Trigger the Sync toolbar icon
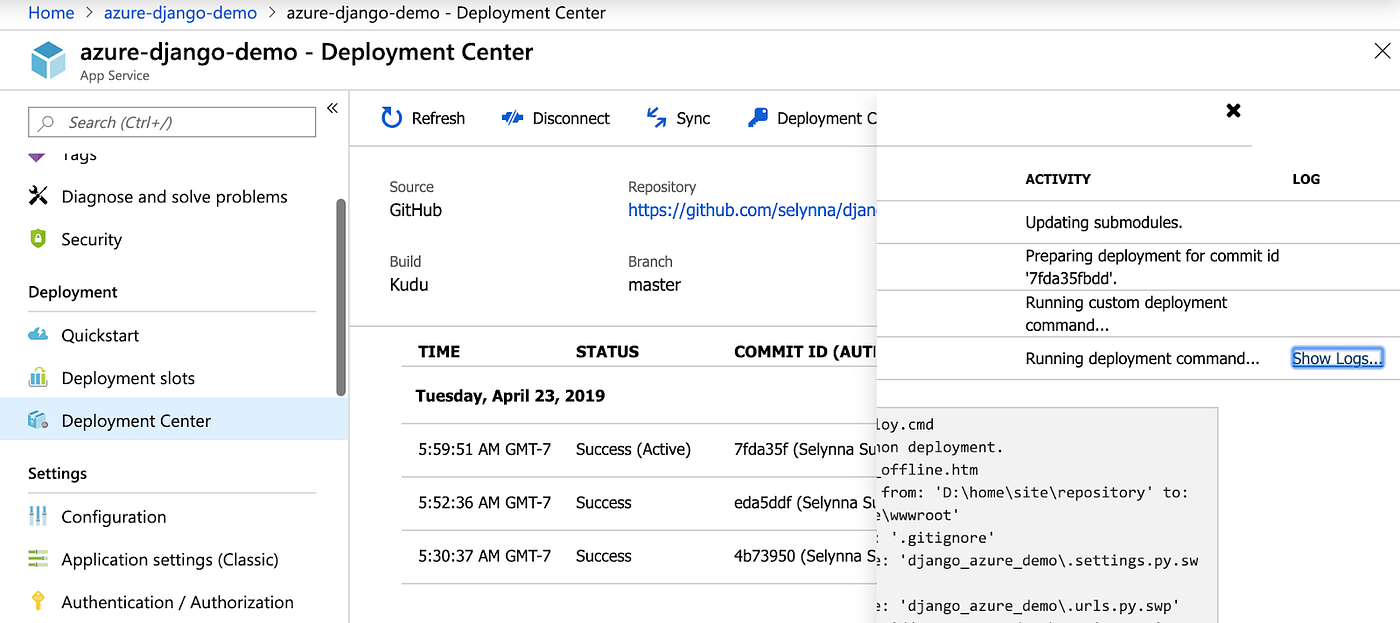 pyautogui.click(x=655, y=117)
